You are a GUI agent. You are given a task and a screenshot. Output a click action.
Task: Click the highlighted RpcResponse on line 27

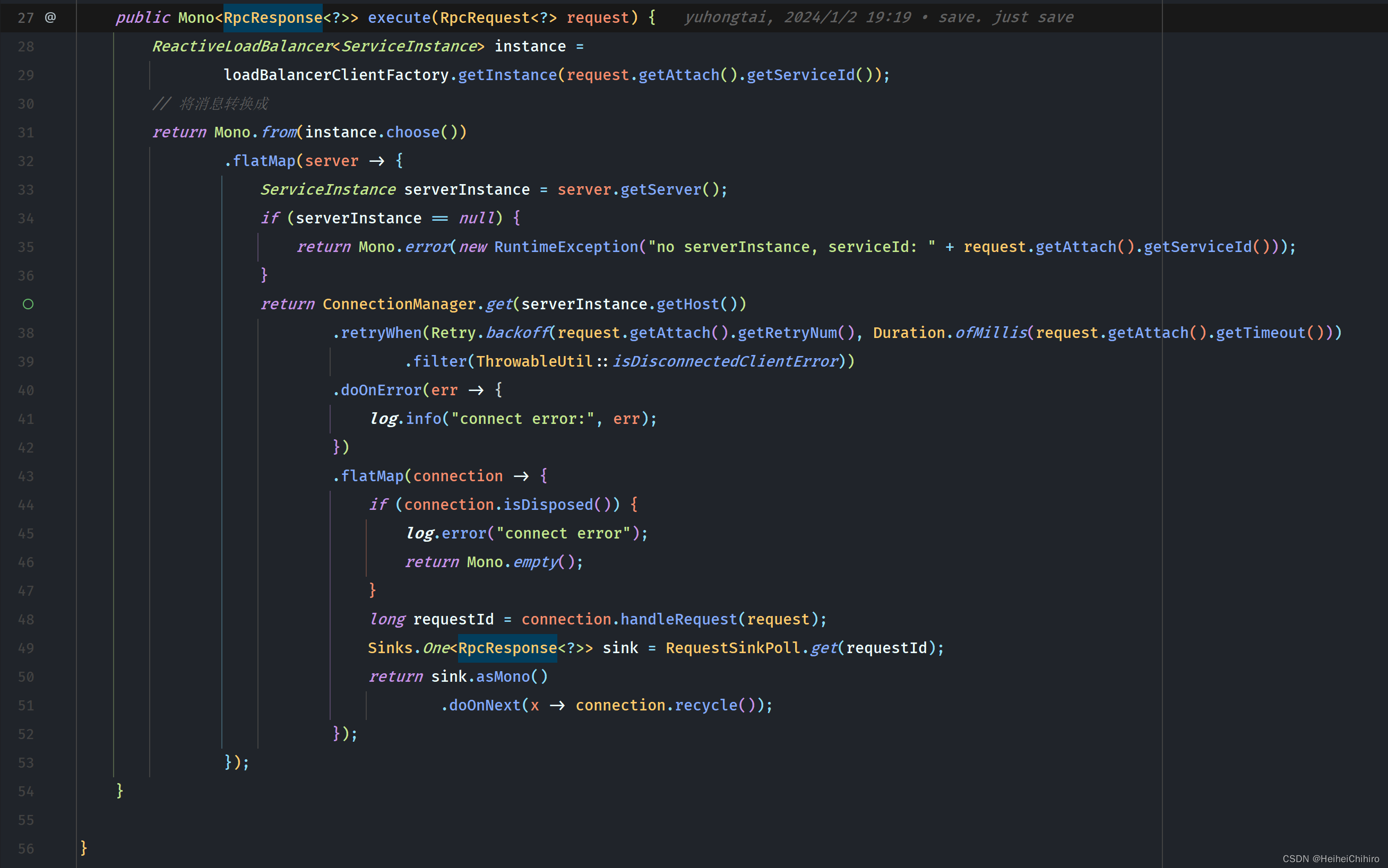click(x=273, y=17)
